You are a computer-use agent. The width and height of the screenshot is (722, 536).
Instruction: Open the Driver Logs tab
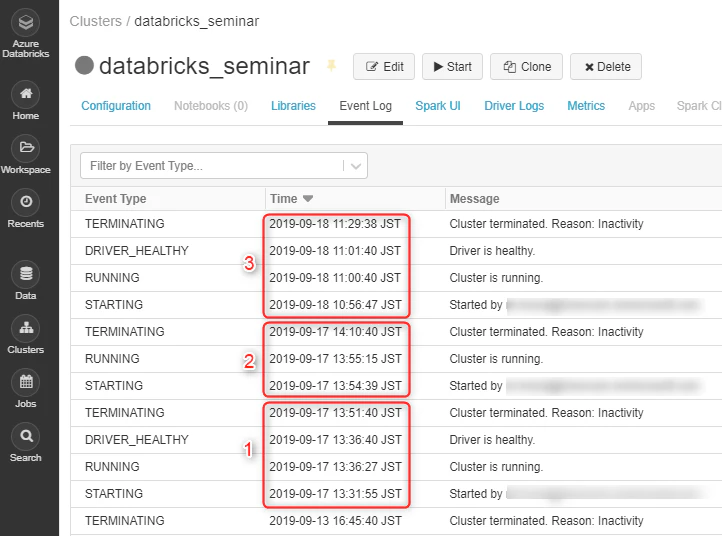pos(514,106)
